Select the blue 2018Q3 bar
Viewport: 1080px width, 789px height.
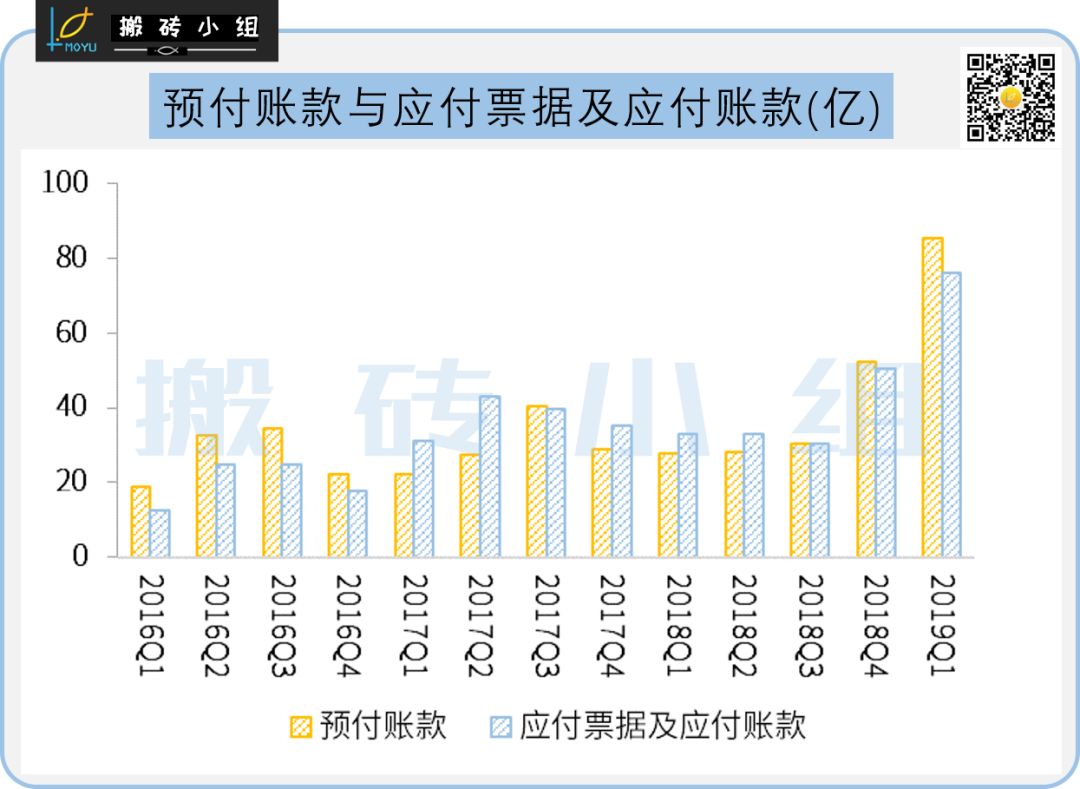[820, 500]
